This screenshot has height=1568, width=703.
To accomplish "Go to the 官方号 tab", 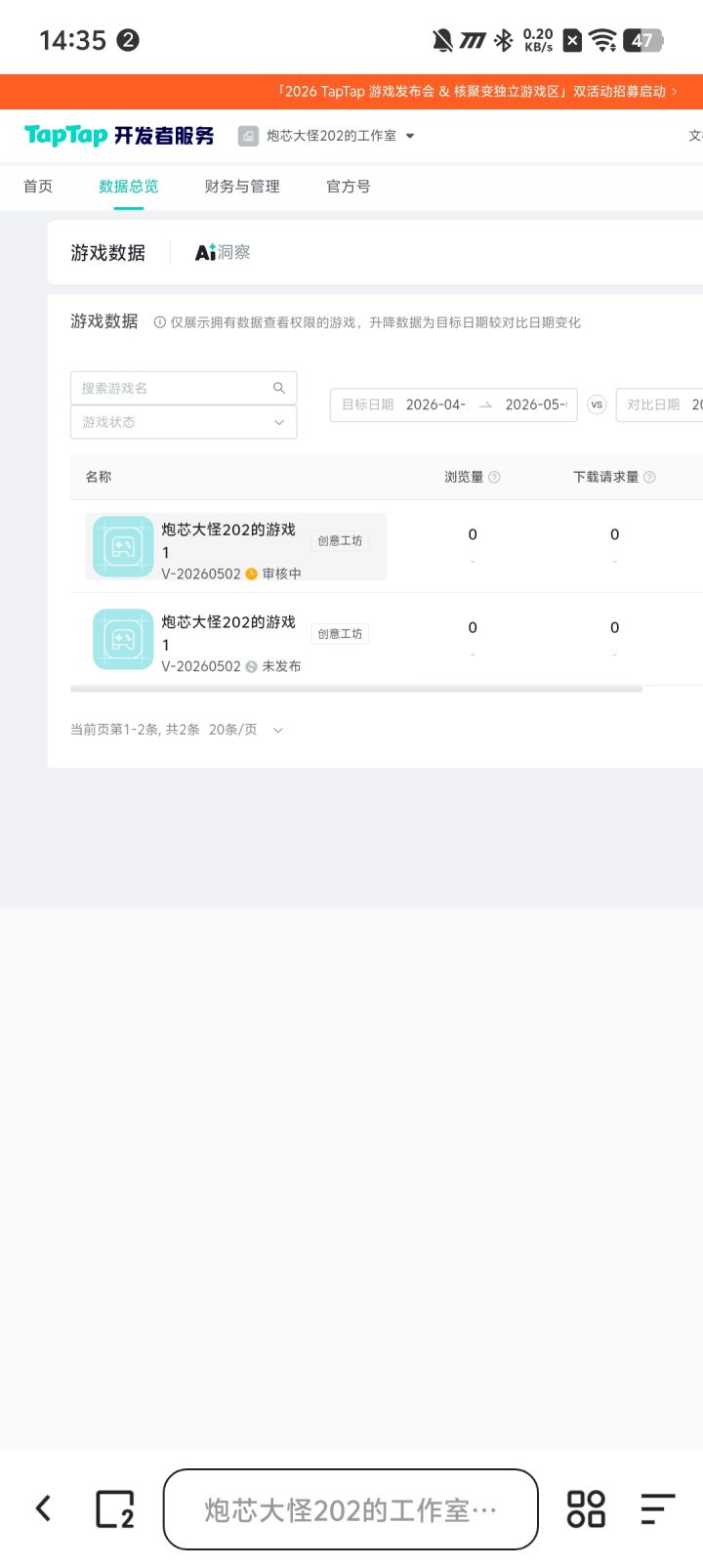I will (x=349, y=186).
